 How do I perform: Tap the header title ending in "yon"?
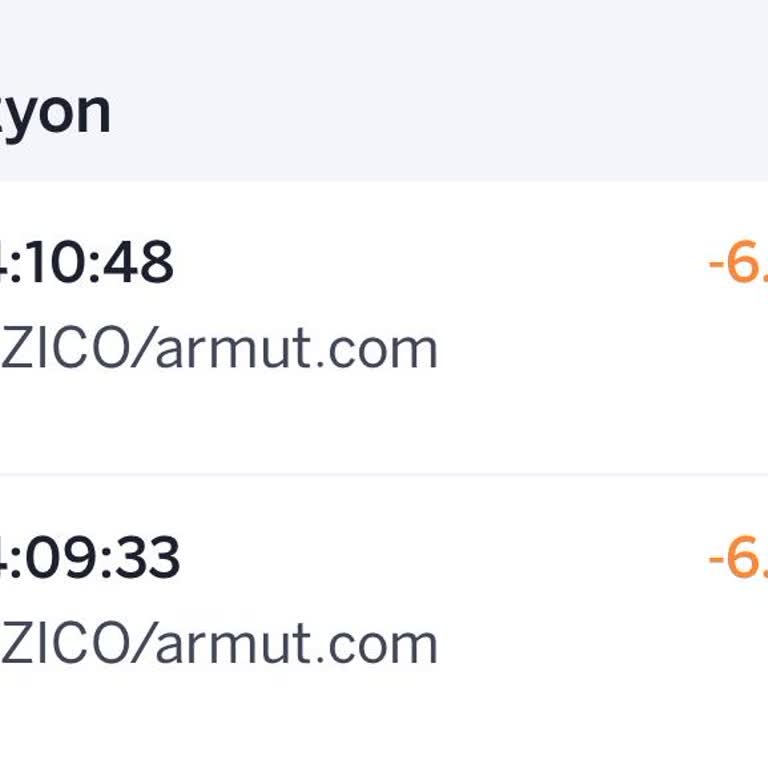tap(55, 113)
